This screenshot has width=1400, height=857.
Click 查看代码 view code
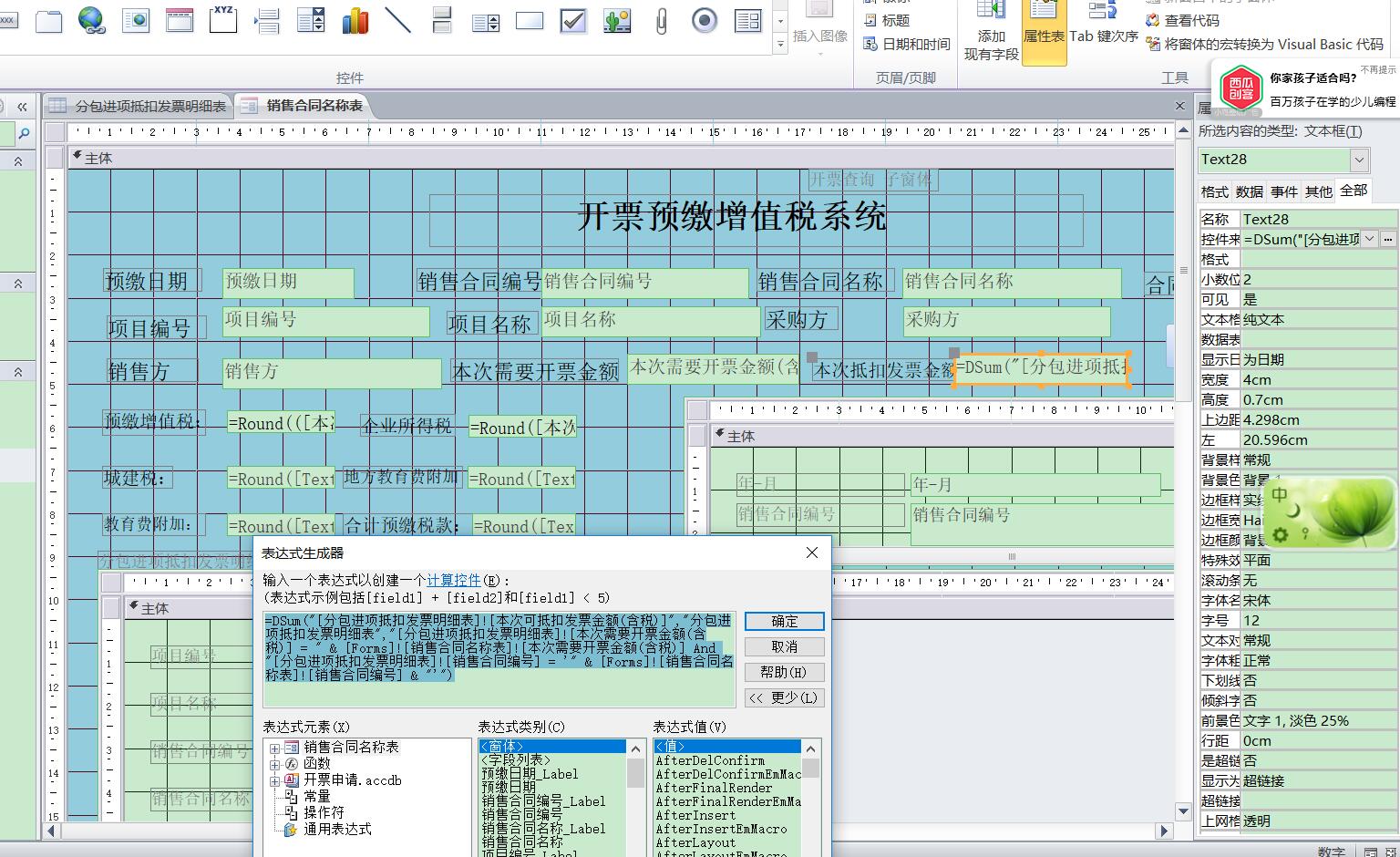(1183, 20)
